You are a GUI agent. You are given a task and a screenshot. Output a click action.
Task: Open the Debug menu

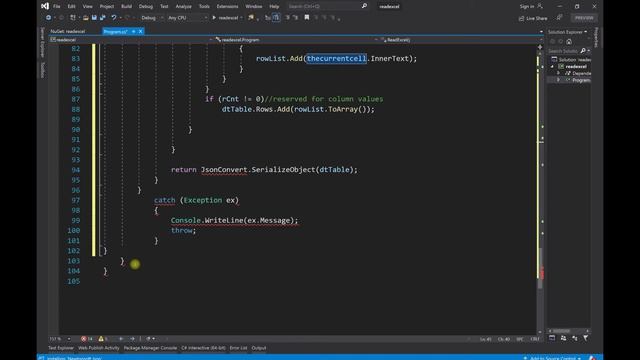(x=146, y=7)
